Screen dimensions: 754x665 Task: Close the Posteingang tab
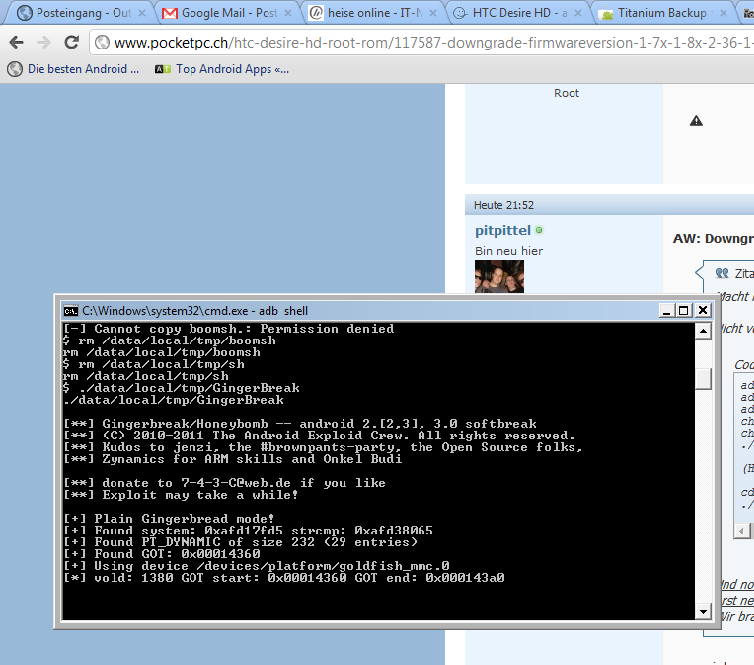click(142, 13)
